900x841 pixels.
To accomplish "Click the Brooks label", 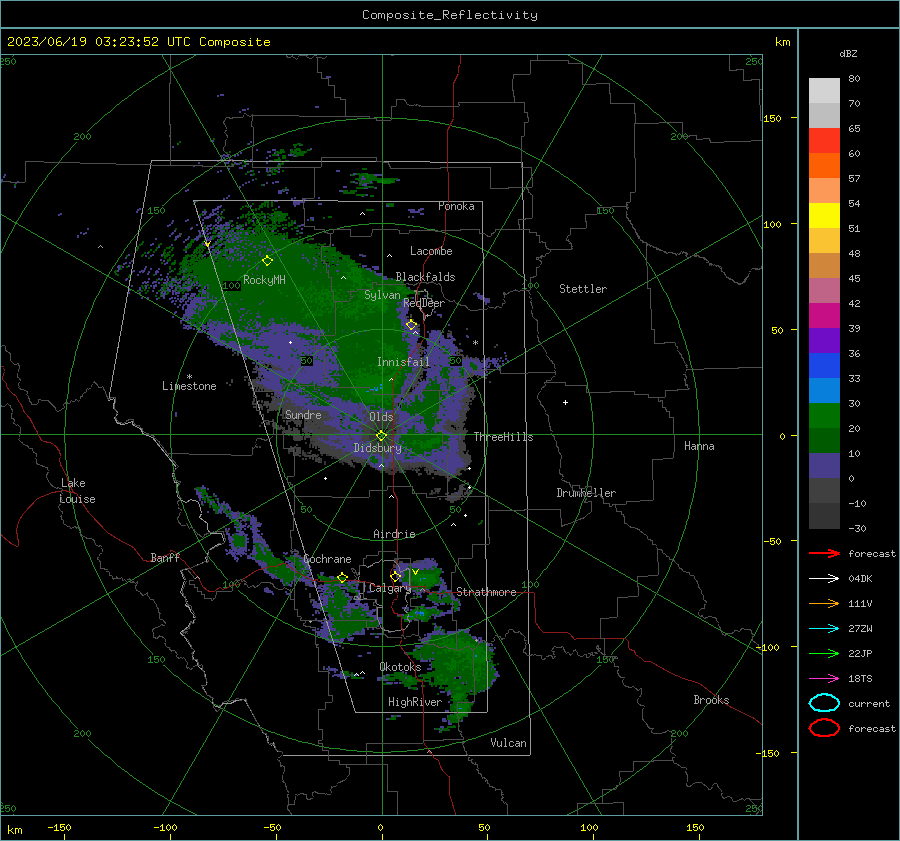I will tap(711, 700).
